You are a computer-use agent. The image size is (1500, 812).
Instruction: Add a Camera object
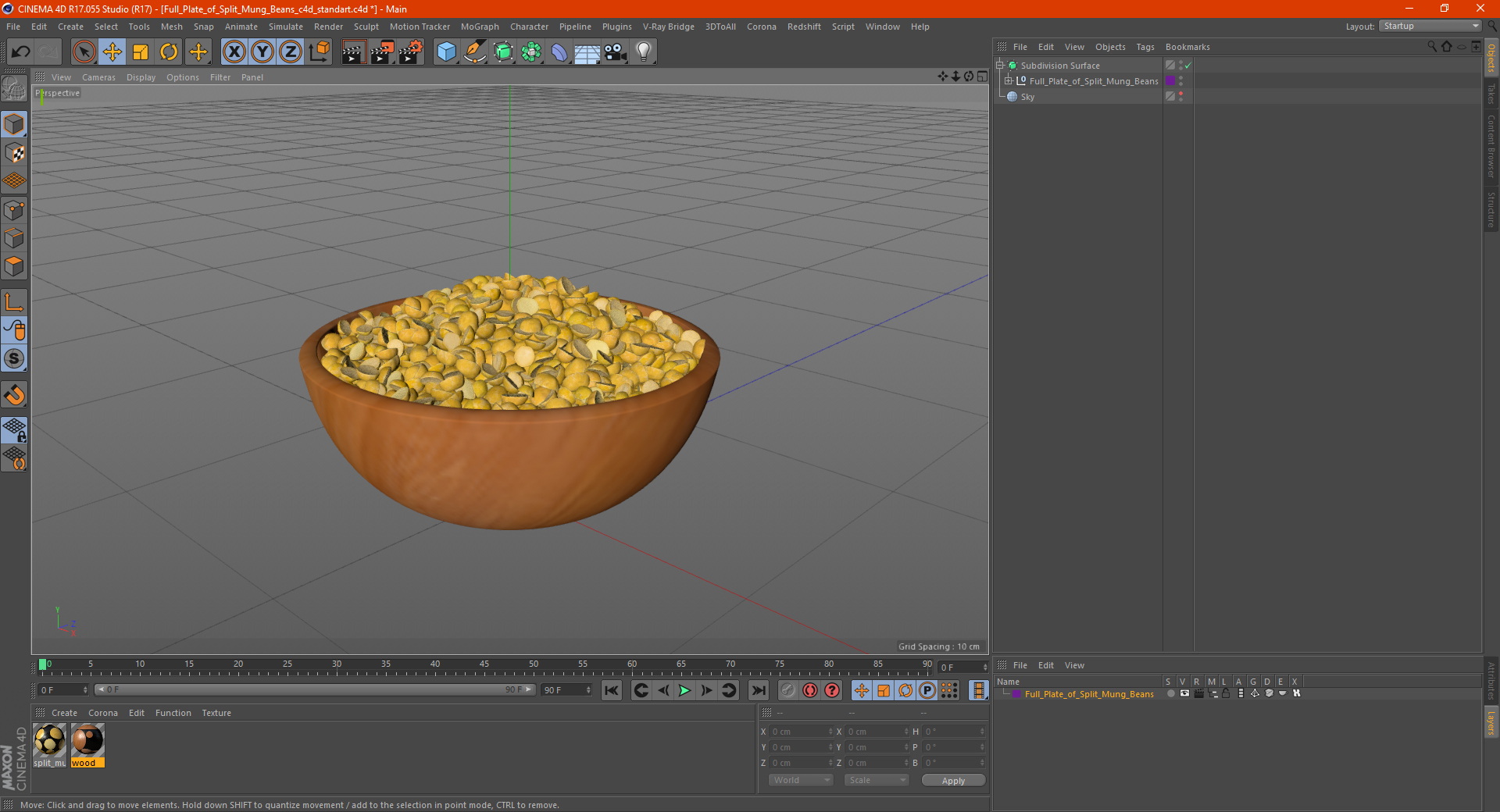pos(616,52)
